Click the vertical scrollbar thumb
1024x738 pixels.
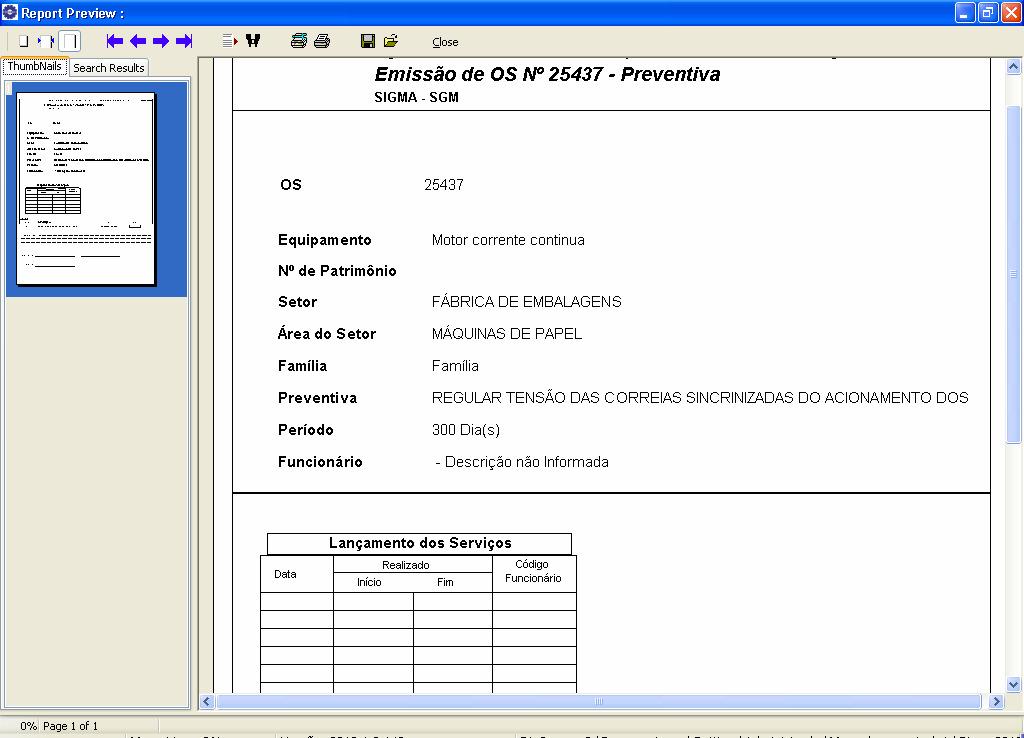tap(1014, 274)
